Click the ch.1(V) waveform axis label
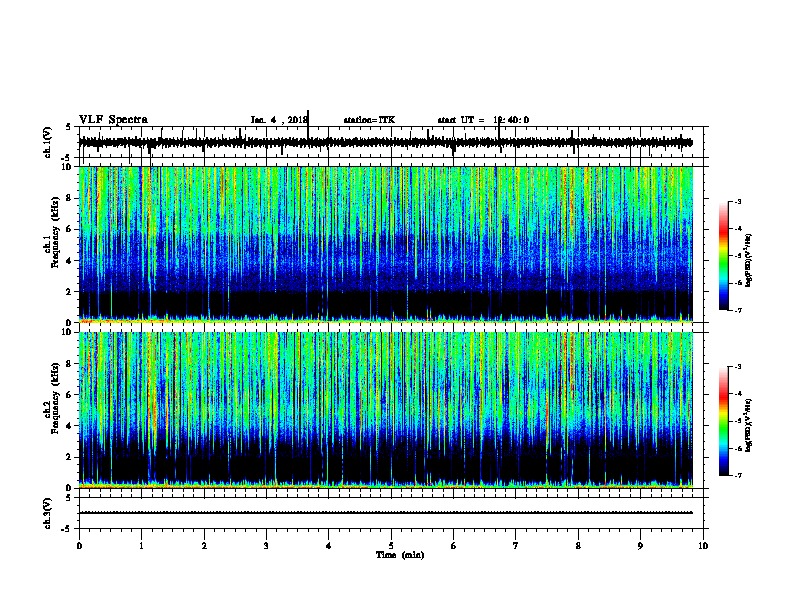 (x=48, y=142)
